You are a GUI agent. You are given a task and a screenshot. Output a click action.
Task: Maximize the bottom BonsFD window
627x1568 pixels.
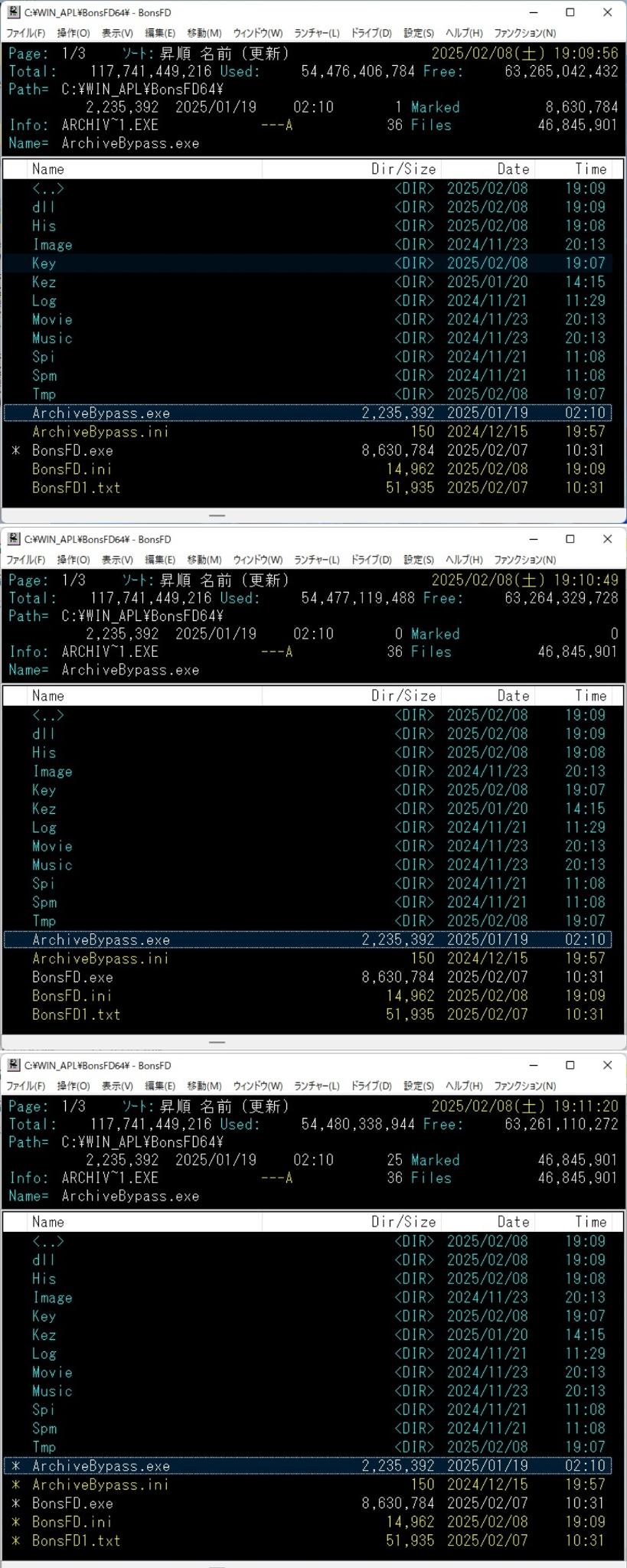[570, 1065]
